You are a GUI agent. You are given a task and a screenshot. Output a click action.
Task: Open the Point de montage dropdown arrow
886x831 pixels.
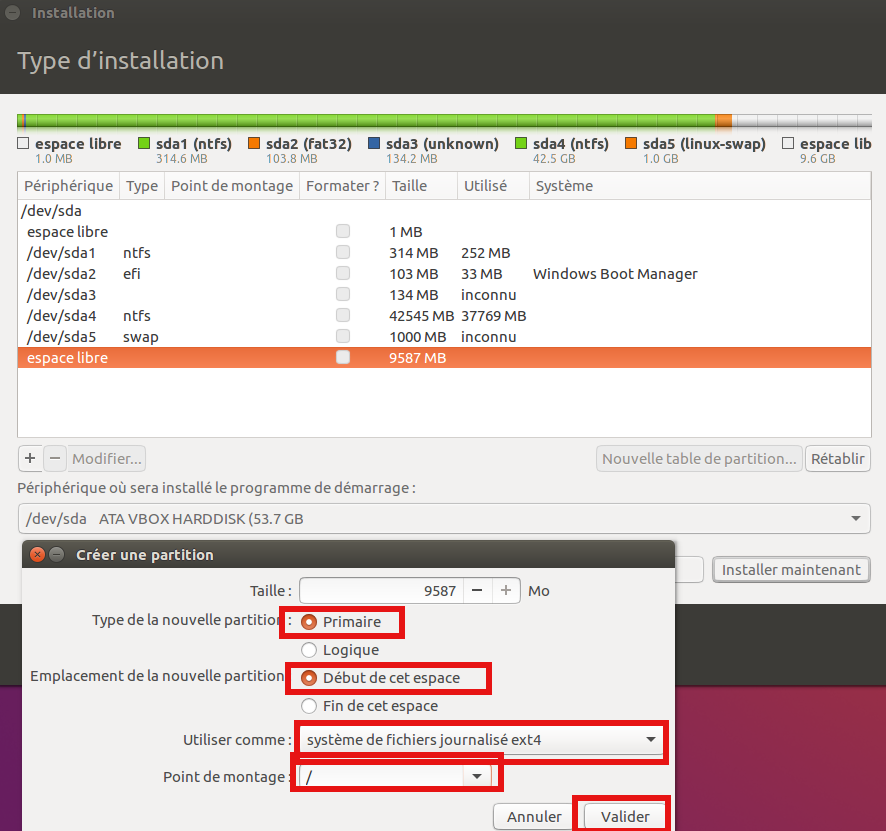click(477, 777)
